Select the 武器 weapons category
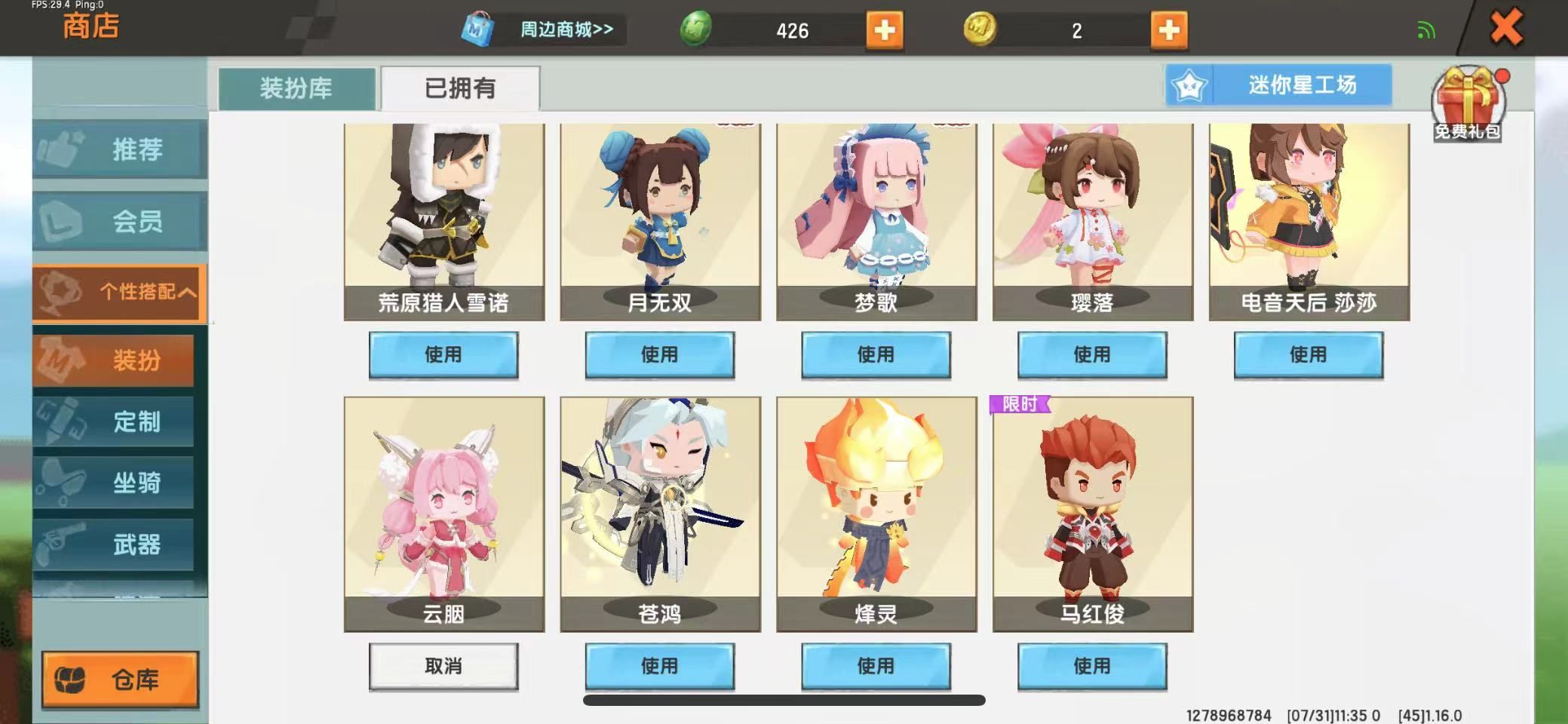 [113, 544]
